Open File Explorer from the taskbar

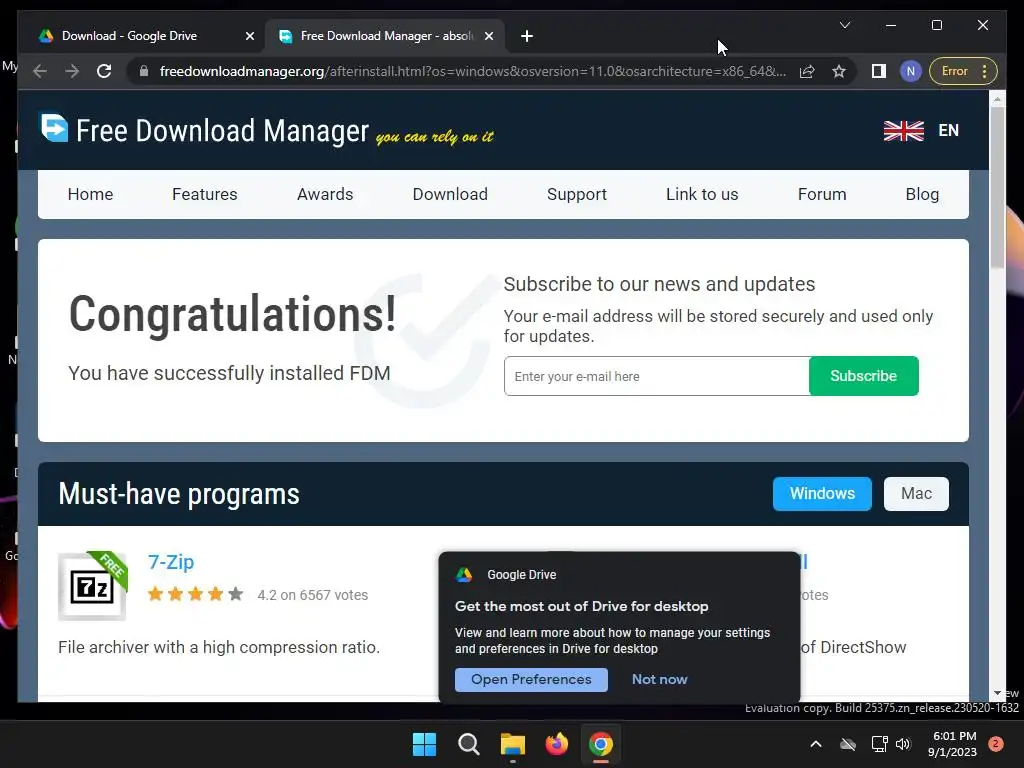(513, 744)
